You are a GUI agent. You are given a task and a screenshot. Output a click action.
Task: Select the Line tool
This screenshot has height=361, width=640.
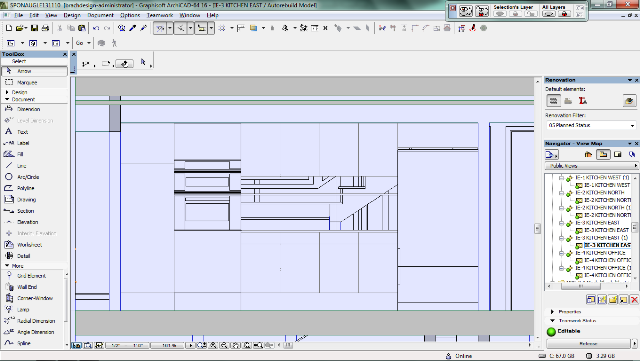pos(34,165)
